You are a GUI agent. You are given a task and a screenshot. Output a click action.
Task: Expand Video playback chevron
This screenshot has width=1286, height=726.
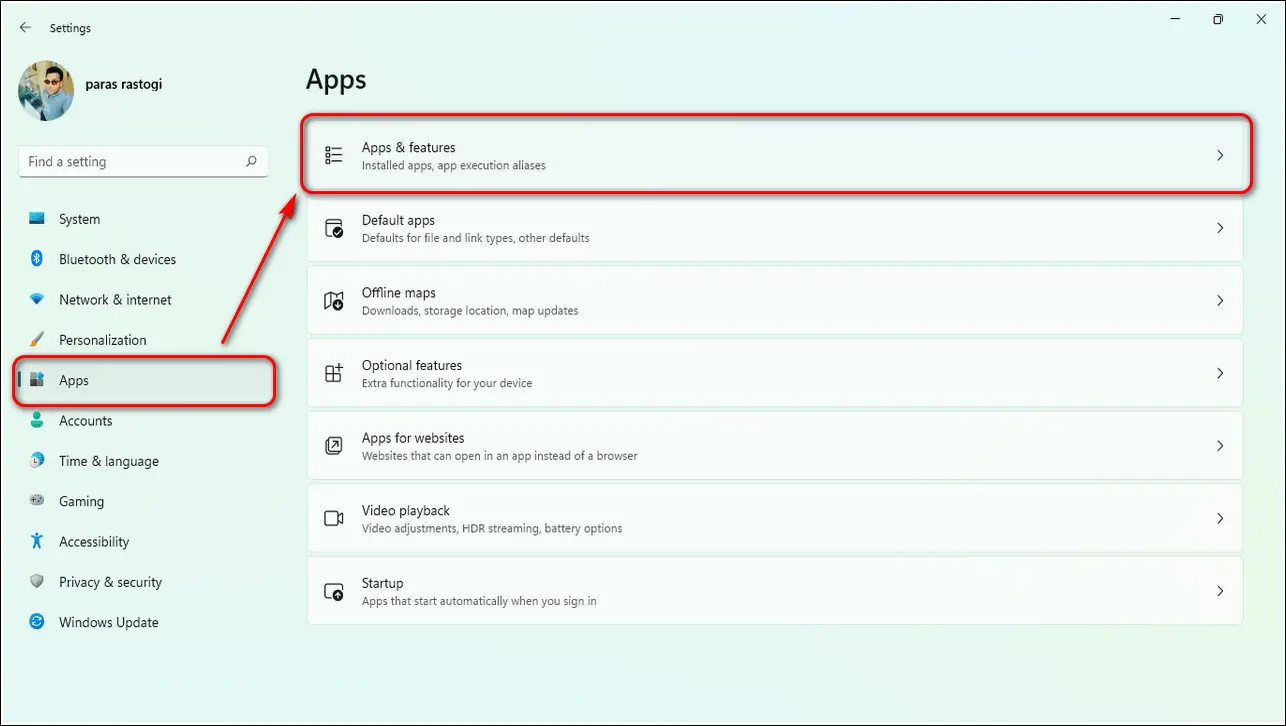coord(1220,518)
